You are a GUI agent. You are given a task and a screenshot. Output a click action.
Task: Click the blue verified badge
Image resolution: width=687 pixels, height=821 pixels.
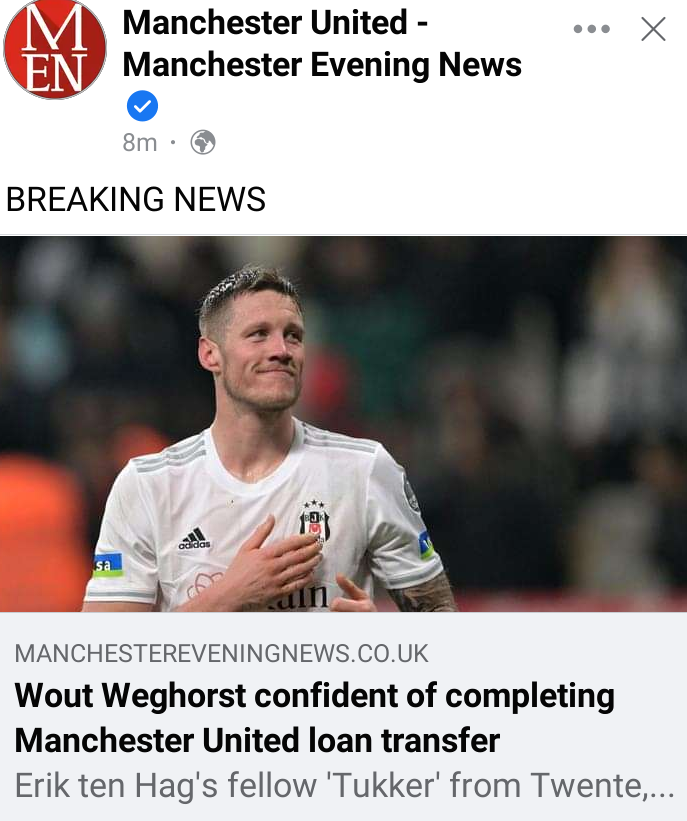tap(142, 106)
